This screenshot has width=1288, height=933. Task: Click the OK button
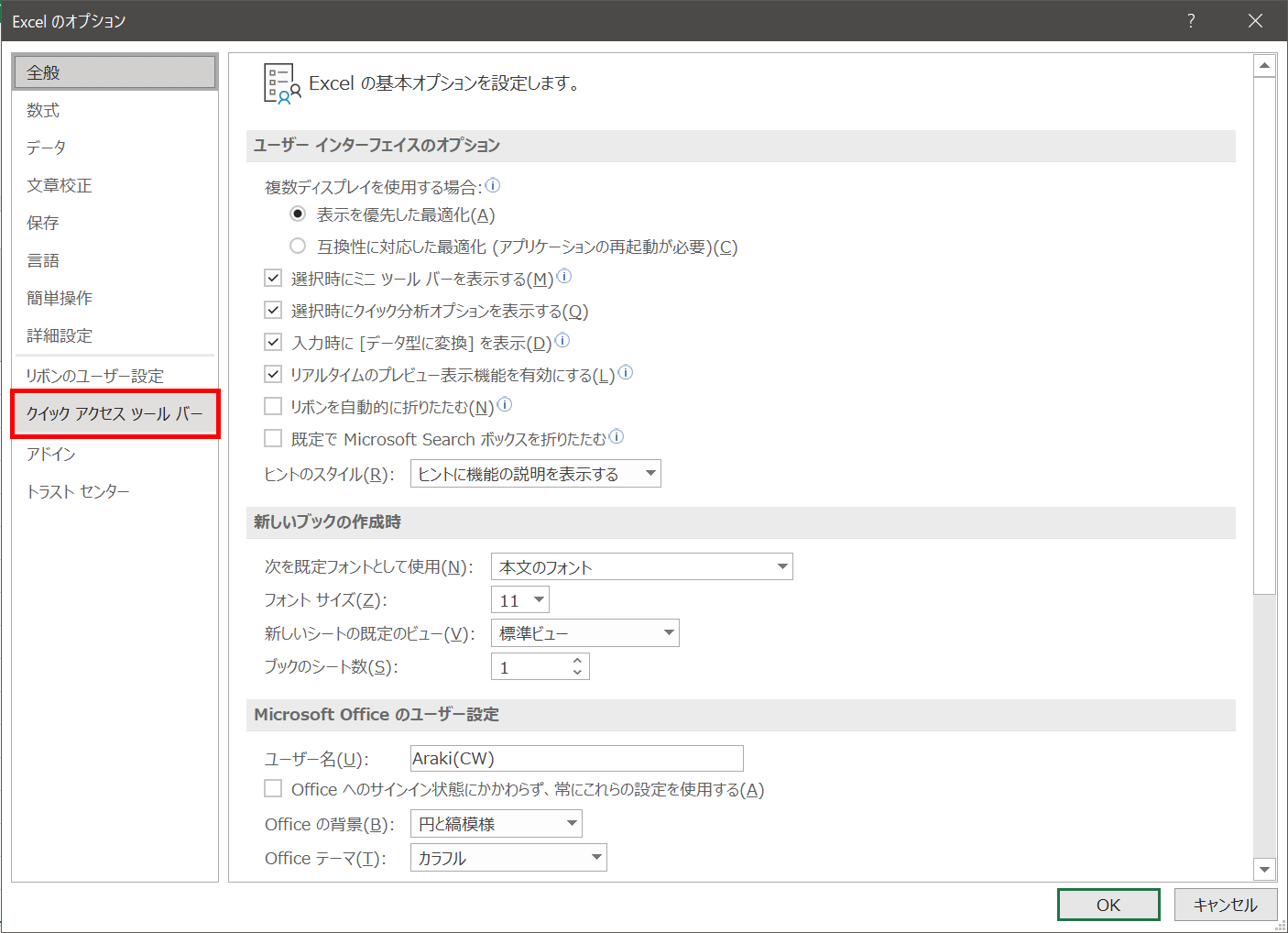click(x=1108, y=905)
